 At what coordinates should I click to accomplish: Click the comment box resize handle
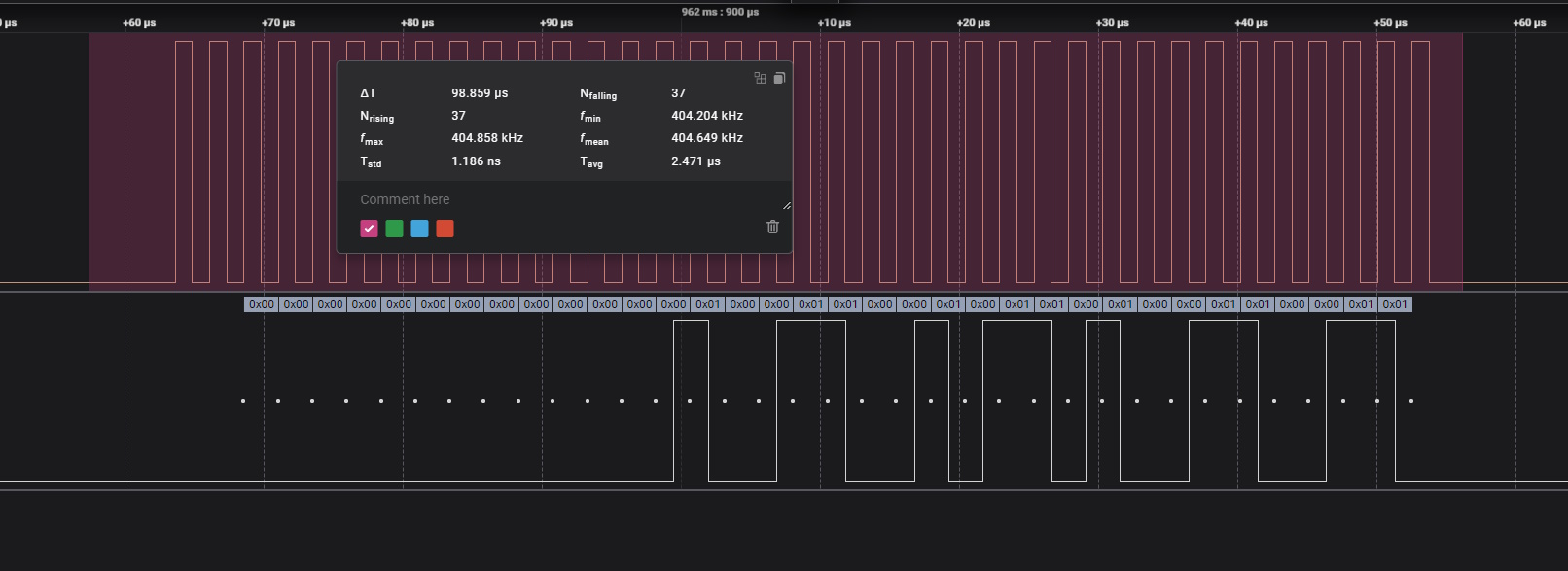click(786, 205)
